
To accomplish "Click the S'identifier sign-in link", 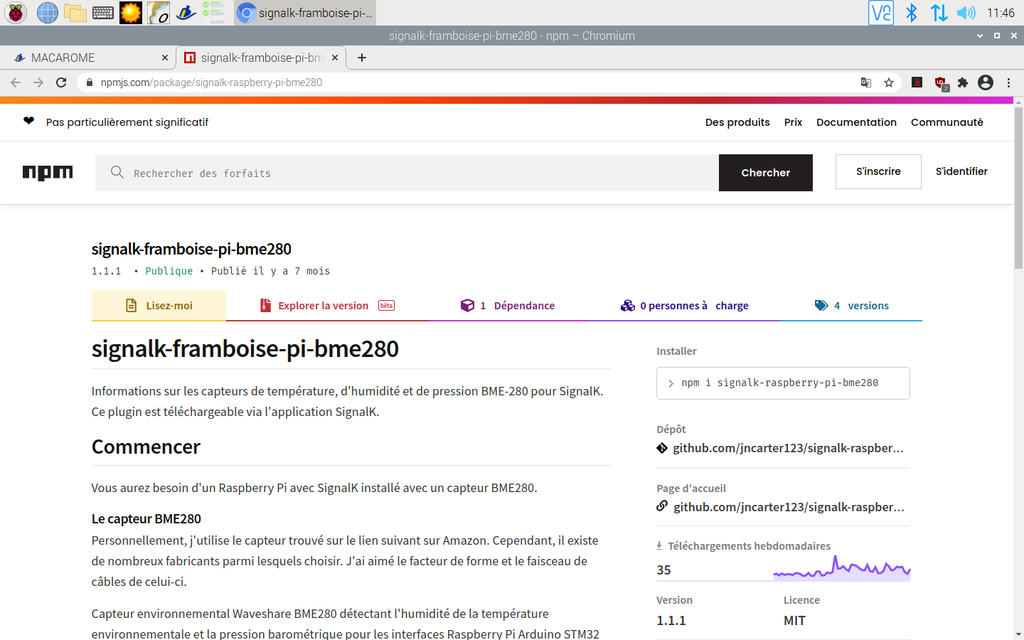I will [961, 172].
